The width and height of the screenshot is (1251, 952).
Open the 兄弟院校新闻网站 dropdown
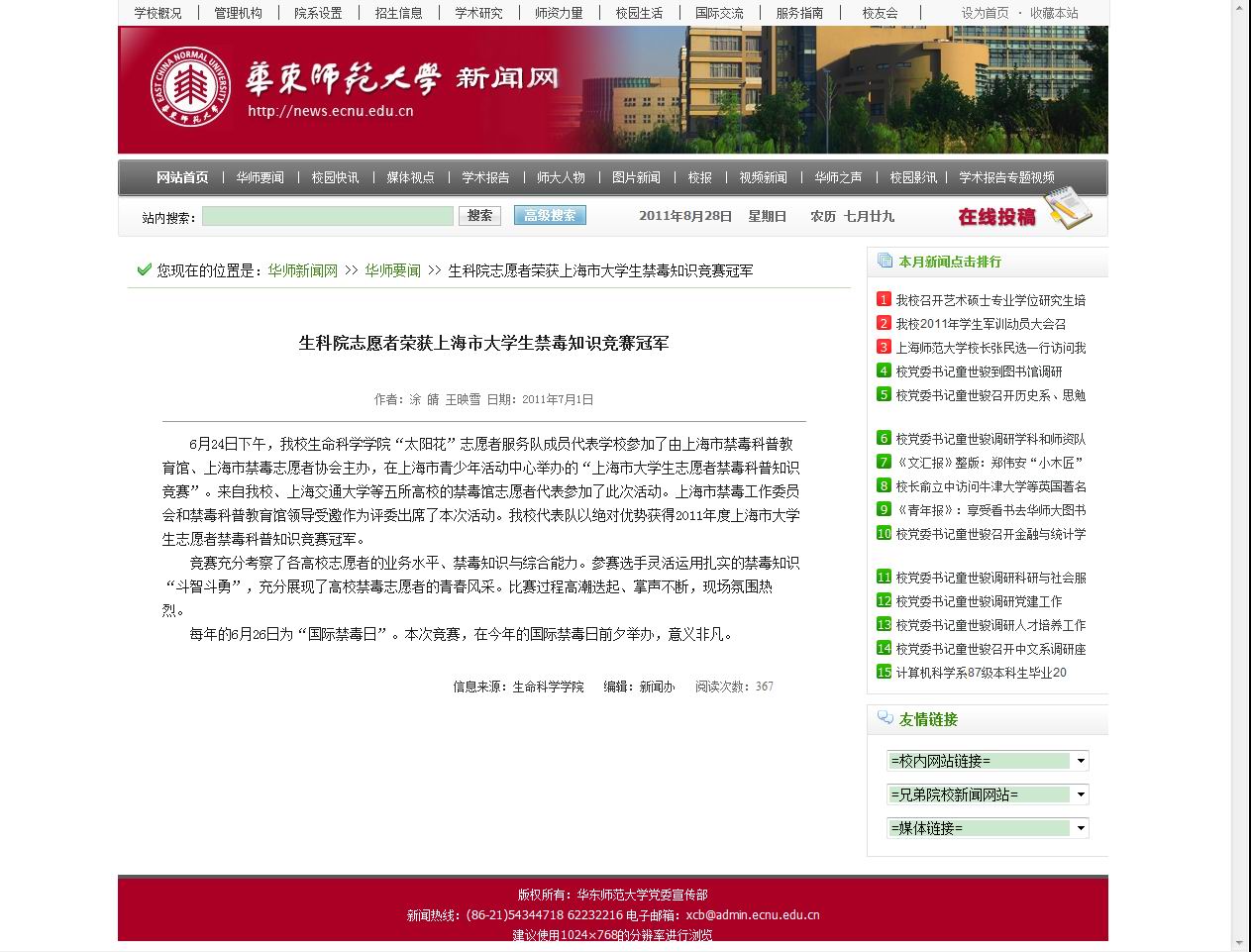1080,794
